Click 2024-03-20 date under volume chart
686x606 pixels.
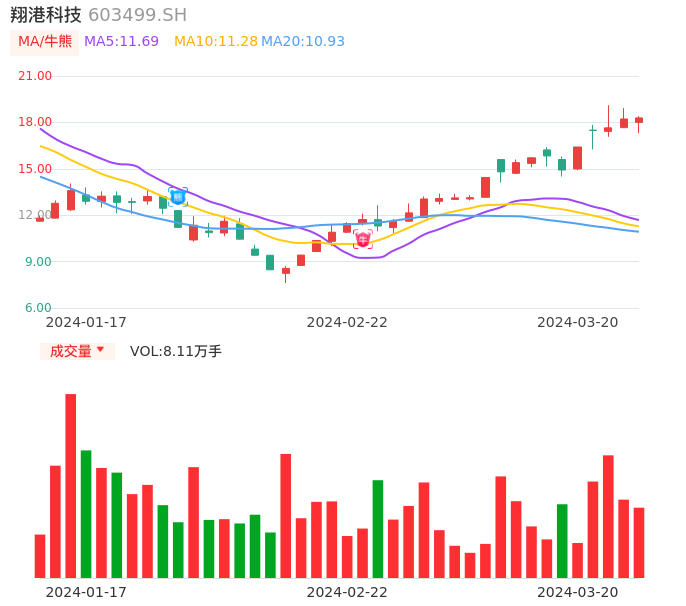click(578, 592)
